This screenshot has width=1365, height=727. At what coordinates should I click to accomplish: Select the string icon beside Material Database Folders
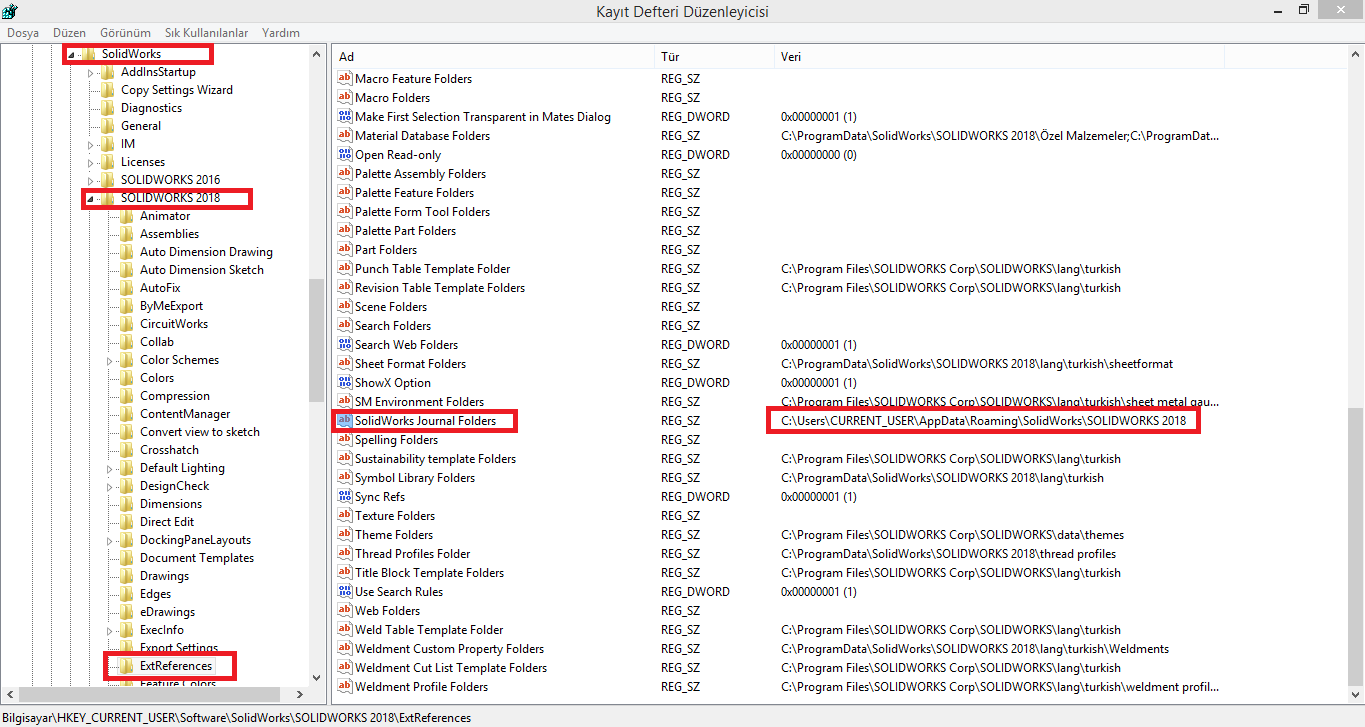[x=345, y=136]
